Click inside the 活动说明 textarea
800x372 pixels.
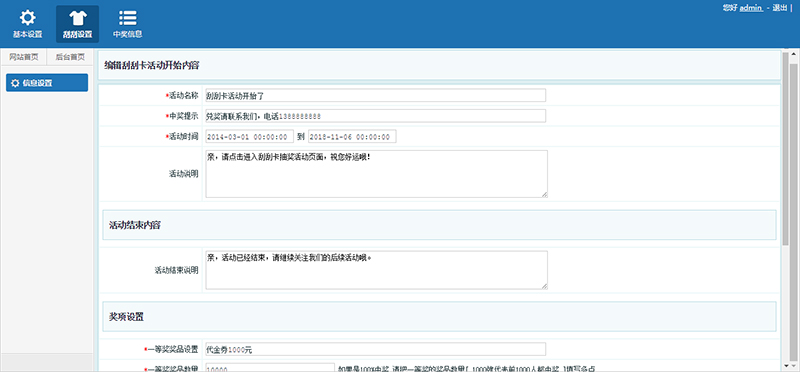click(x=377, y=173)
